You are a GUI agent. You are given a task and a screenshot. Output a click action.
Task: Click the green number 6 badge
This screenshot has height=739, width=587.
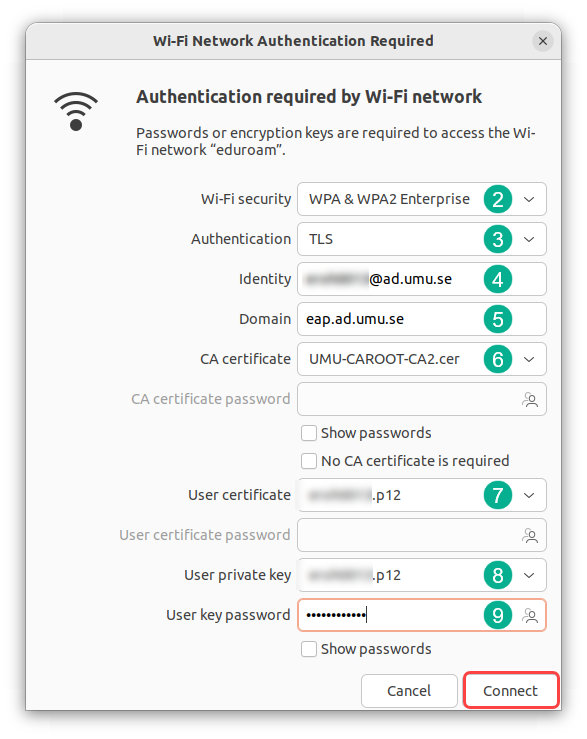[x=498, y=360]
